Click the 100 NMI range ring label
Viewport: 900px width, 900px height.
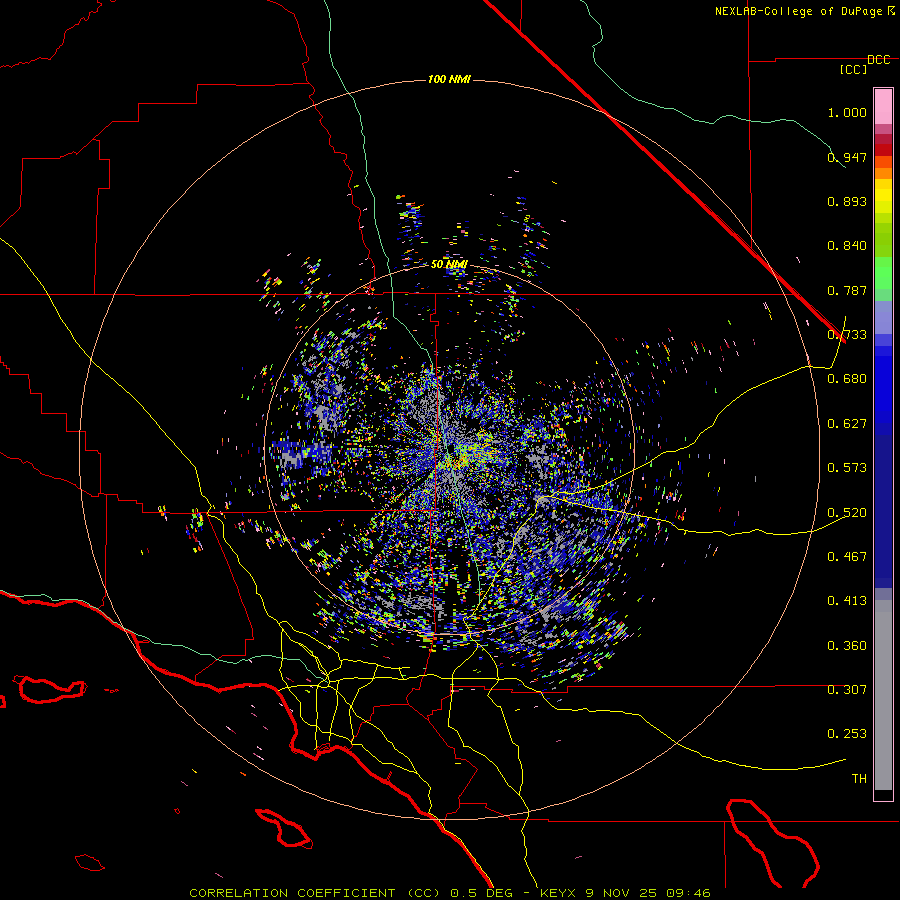point(449,79)
